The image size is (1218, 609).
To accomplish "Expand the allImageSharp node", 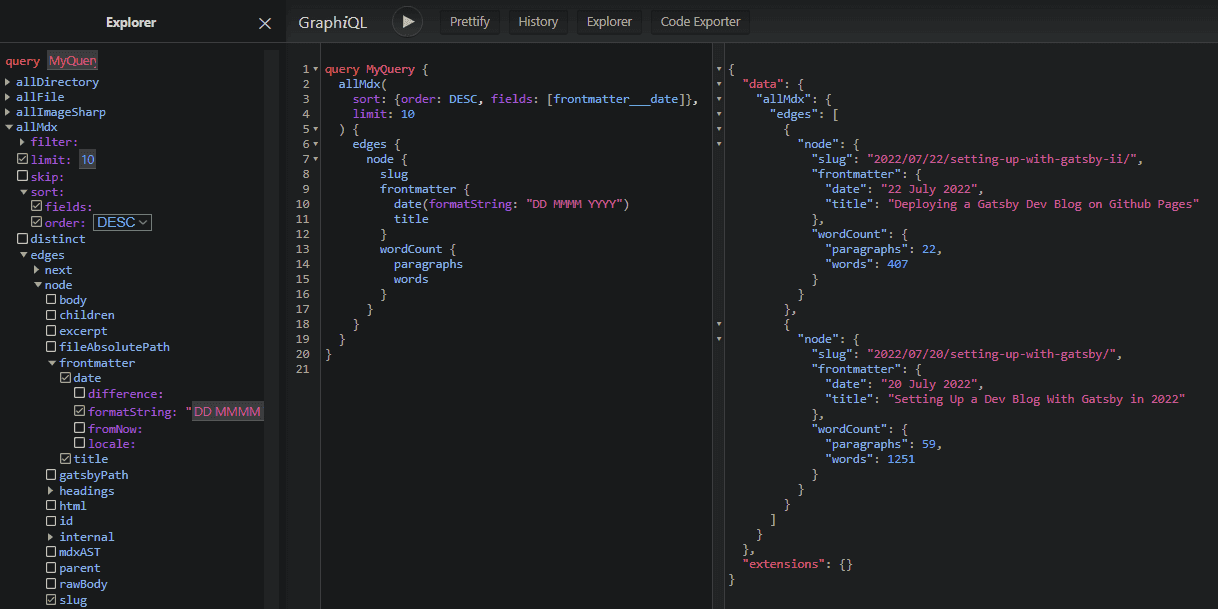I will click(x=9, y=112).
